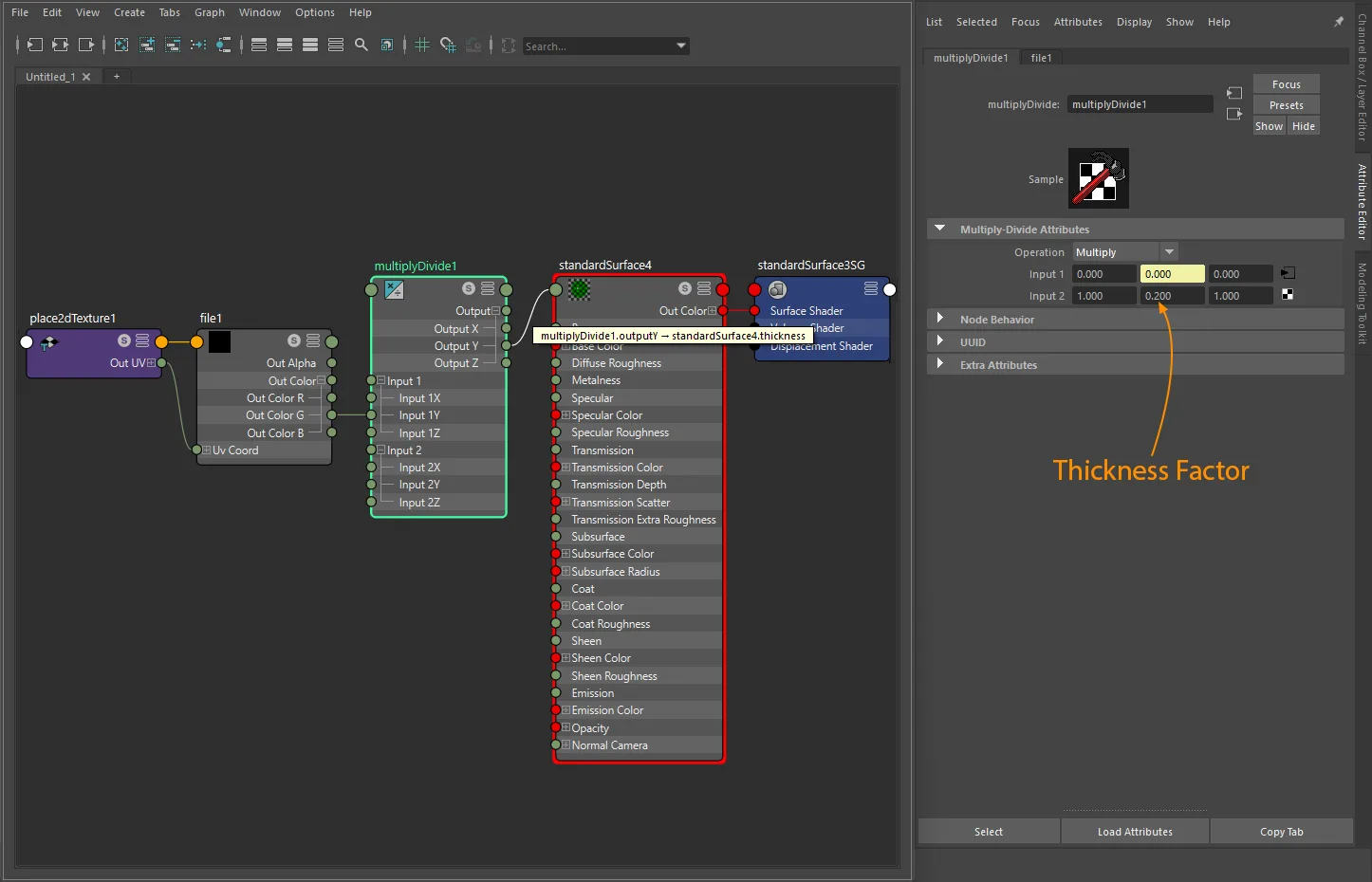Expand Specular Color on standardSurface4
Image resolution: width=1372 pixels, height=882 pixels.
(x=565, y=414)
